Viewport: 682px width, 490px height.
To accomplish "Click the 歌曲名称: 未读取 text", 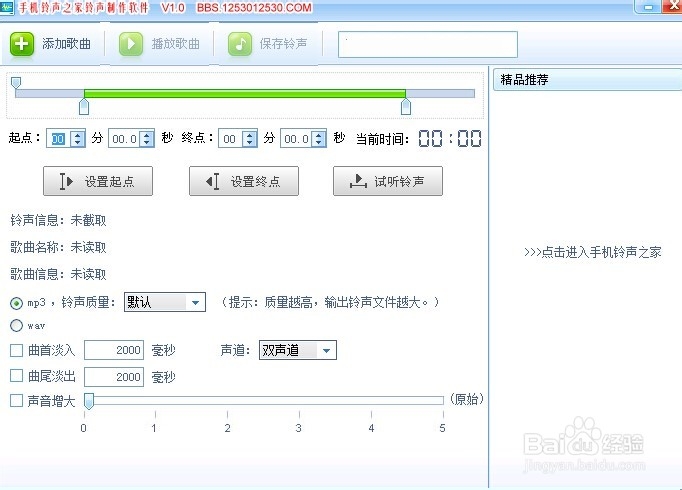I will [58, 247].
